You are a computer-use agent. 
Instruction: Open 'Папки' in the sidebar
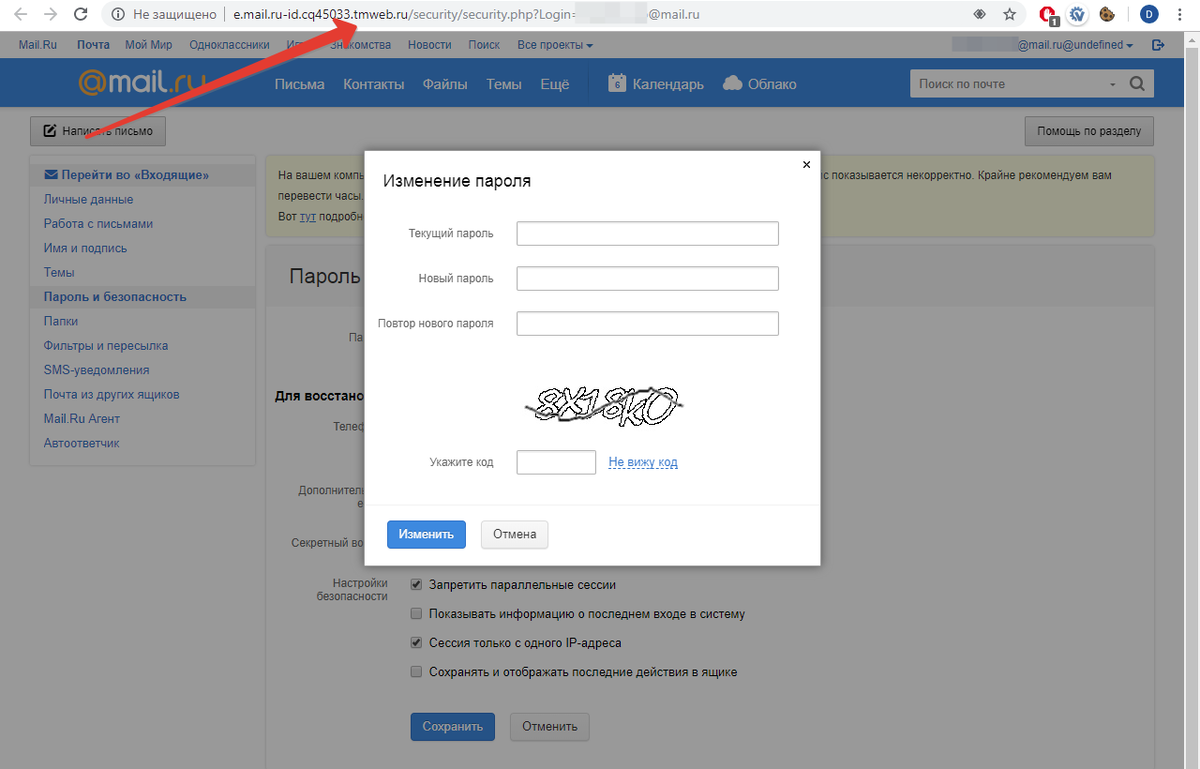click(61, 321)
